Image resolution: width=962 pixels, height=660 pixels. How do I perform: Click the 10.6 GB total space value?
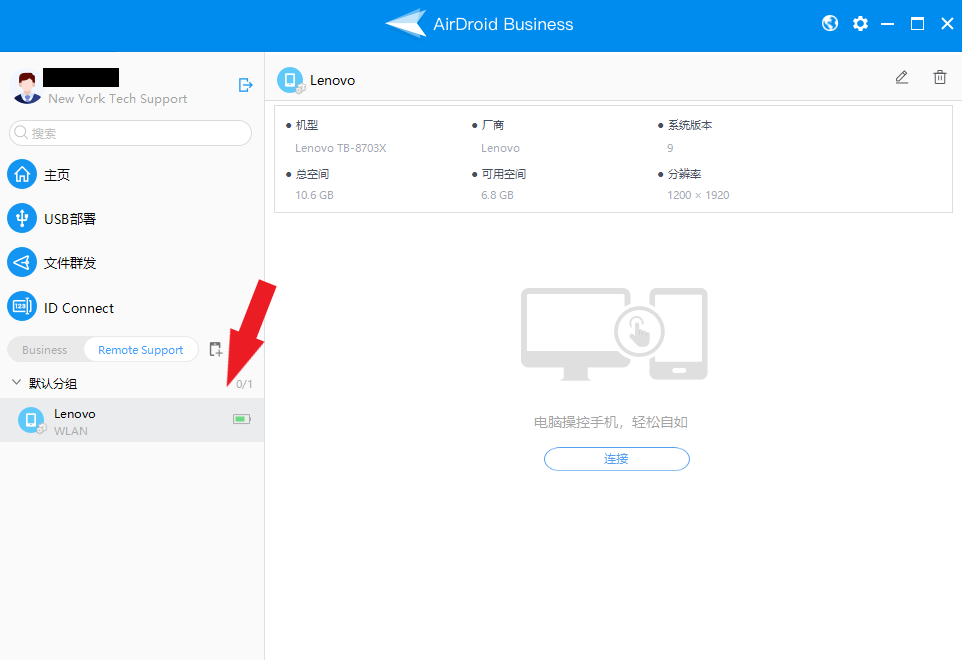314,195
